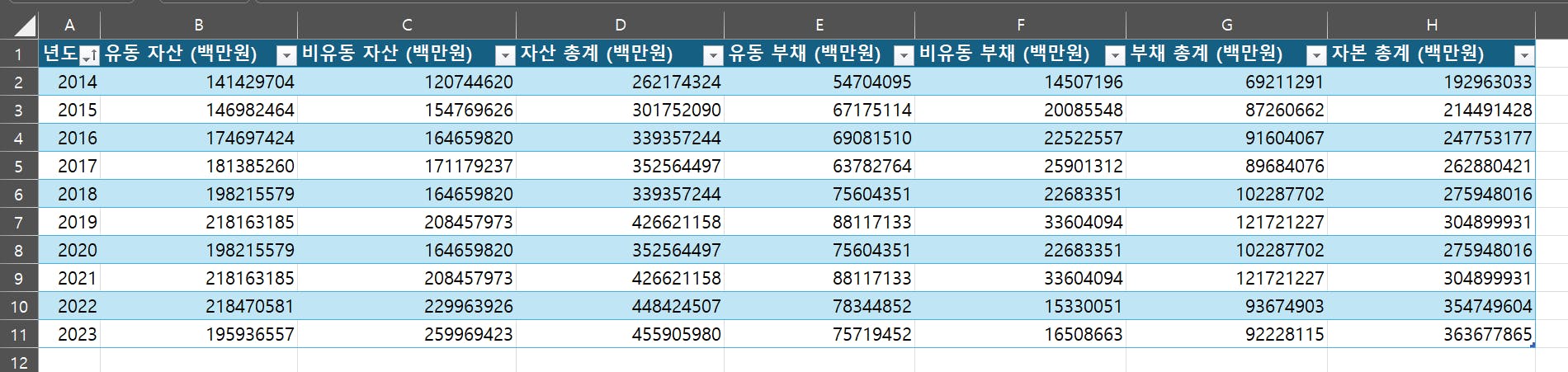Image resolution: width=1568 pixels, height=372 pixels.
Task: Select row 12 header
Action: pyautogui.click(x=19, y=361)
